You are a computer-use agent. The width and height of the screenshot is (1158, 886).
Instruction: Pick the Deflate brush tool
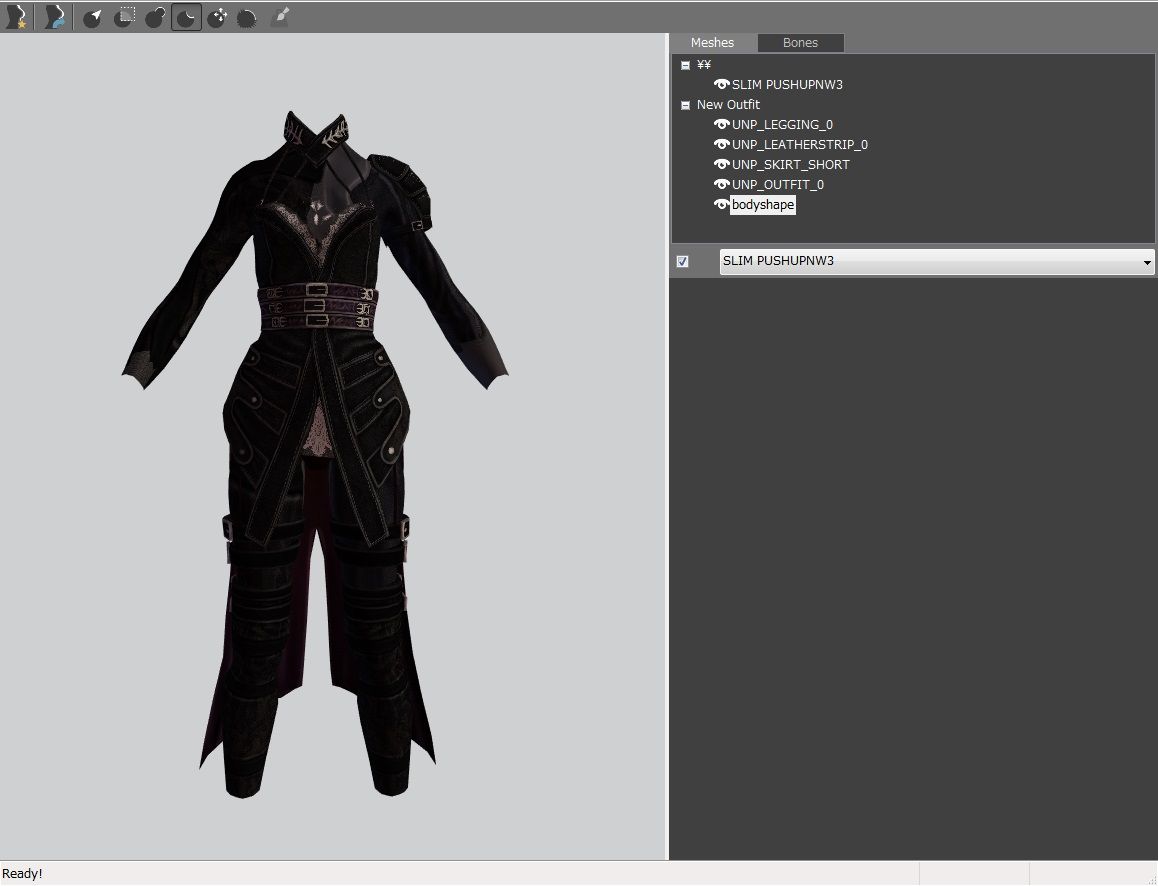[186, 17]
